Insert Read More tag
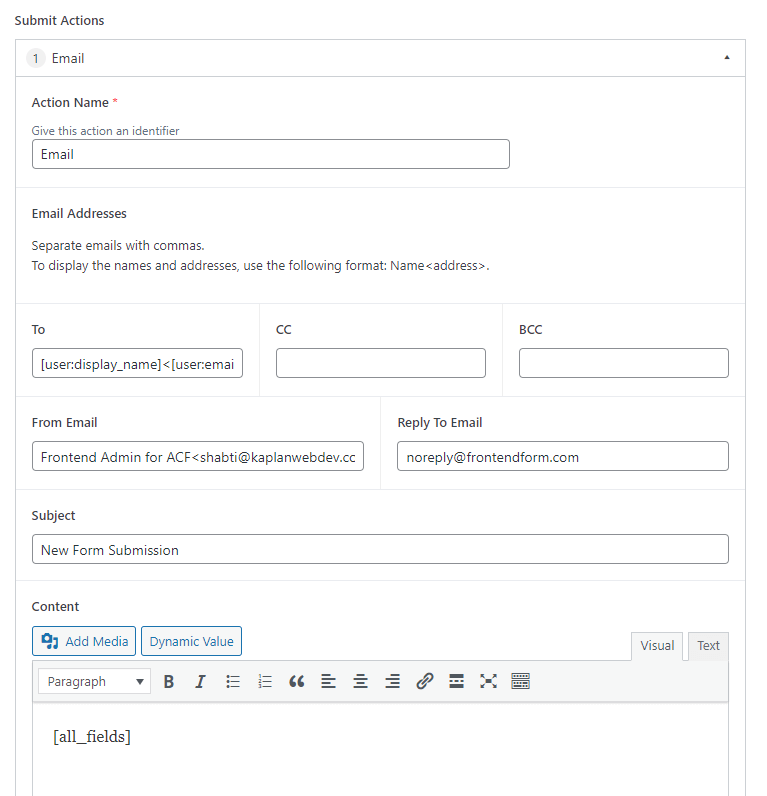The height and width of the screenshot is (796, 767). tap(456, 681)
